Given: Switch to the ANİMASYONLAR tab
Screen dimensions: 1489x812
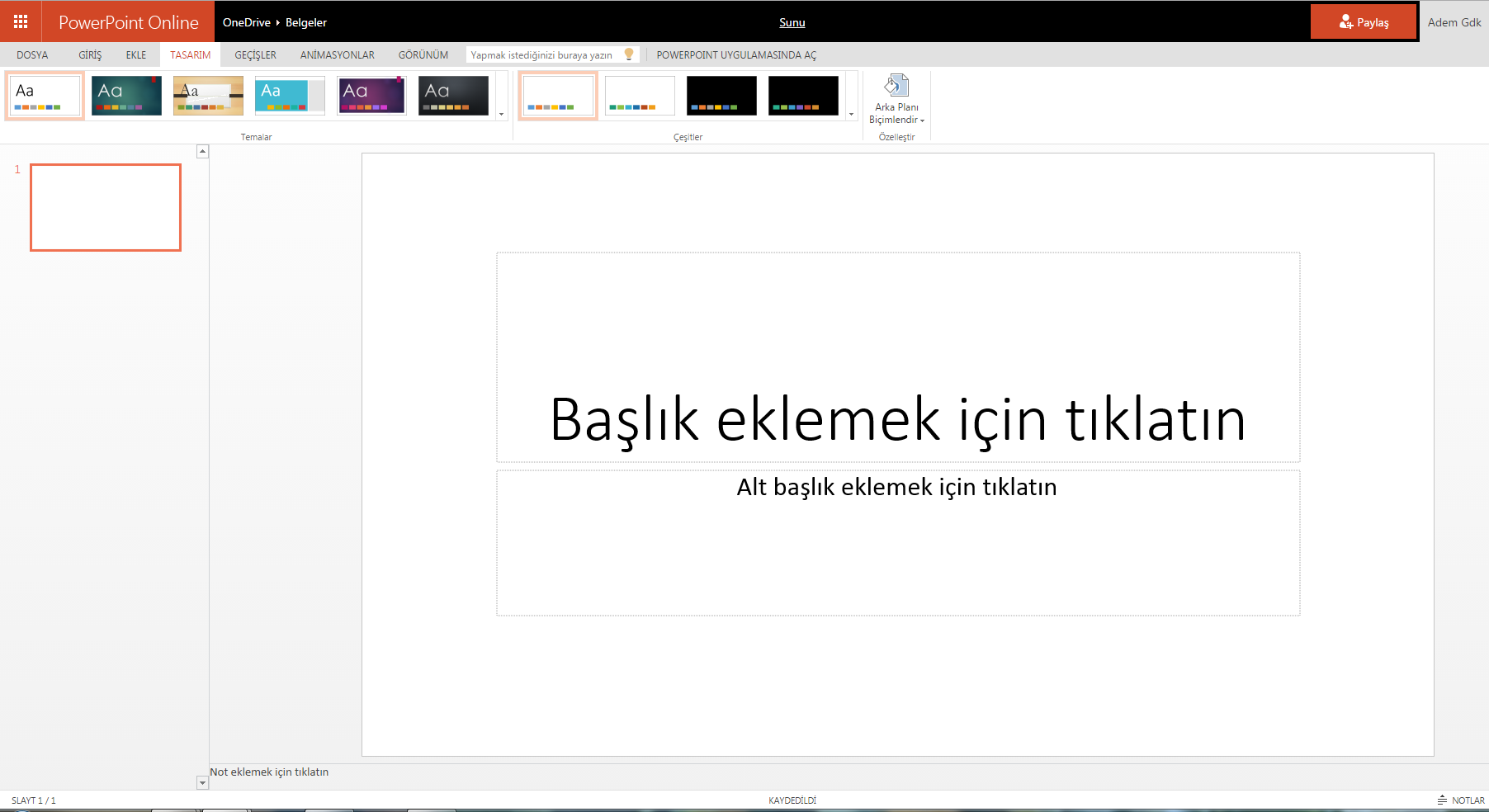Looking at the screenshot, I should pos(338,54).
